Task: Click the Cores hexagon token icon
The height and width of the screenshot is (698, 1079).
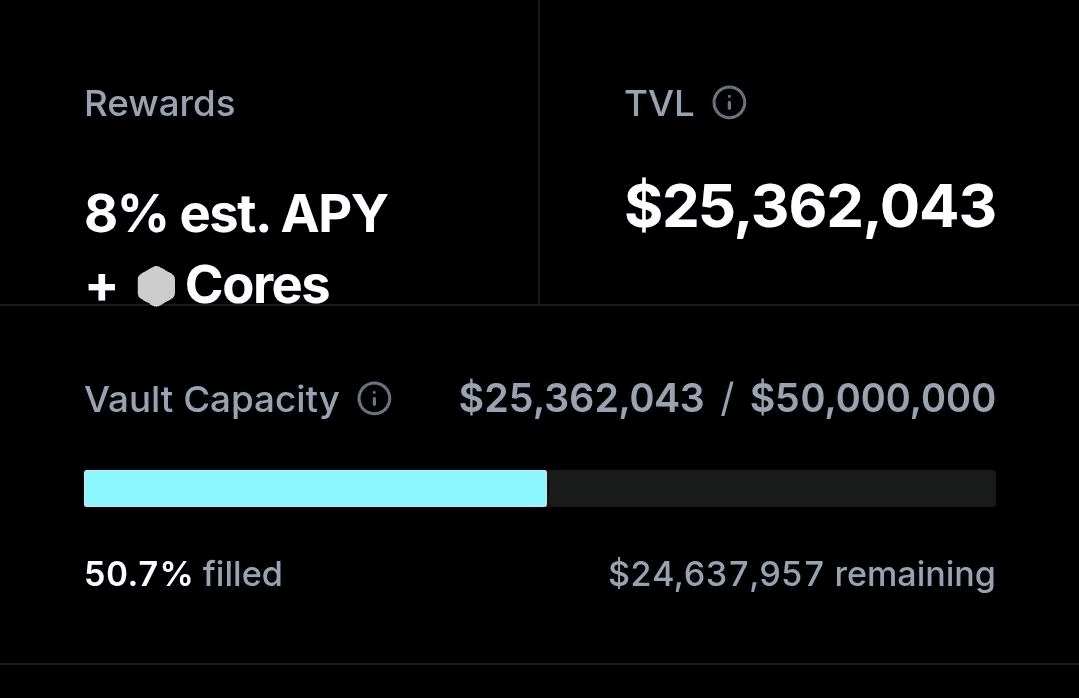Action: coord(156,286)
